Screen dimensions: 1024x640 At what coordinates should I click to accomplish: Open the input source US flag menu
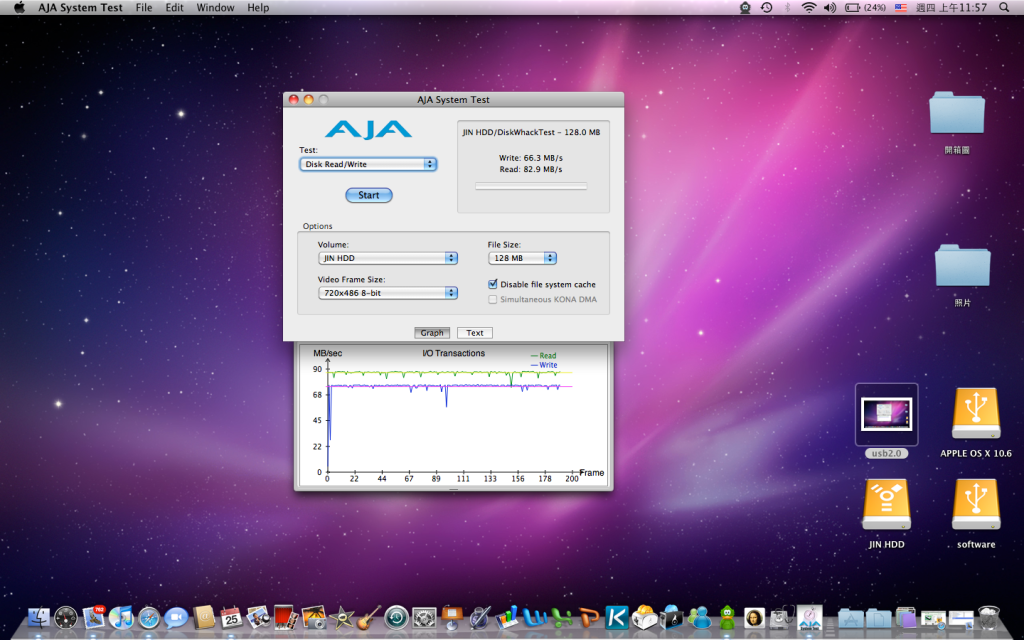click(x=901, y=8)
